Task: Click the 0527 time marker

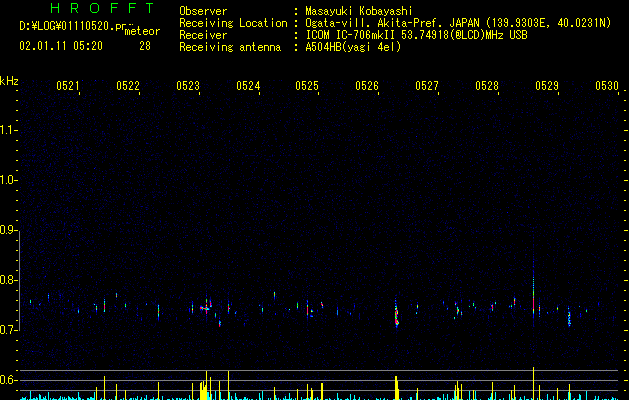Action: [427, 85]
